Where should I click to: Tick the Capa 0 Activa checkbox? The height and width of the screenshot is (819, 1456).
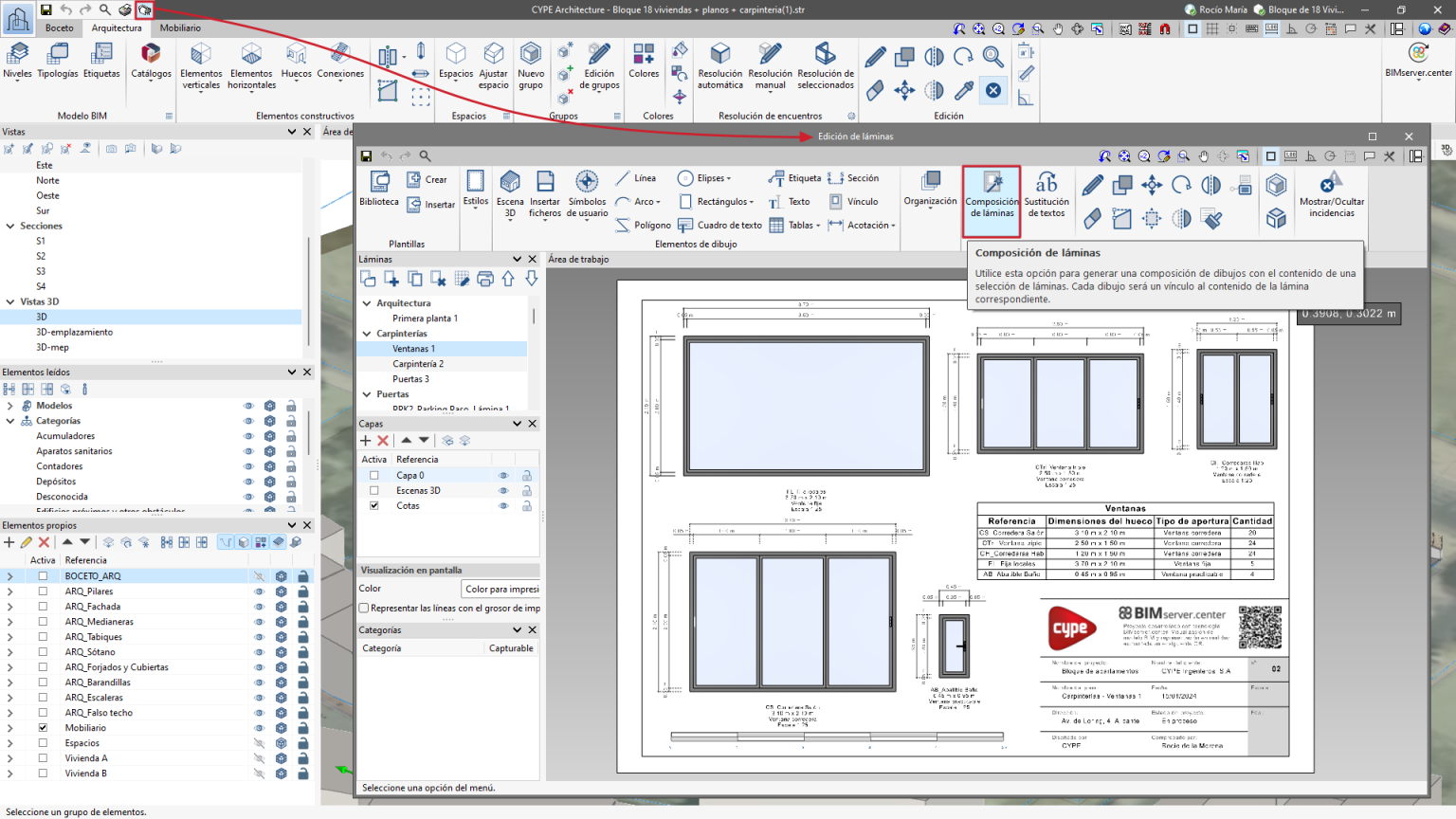pos(374,476)
